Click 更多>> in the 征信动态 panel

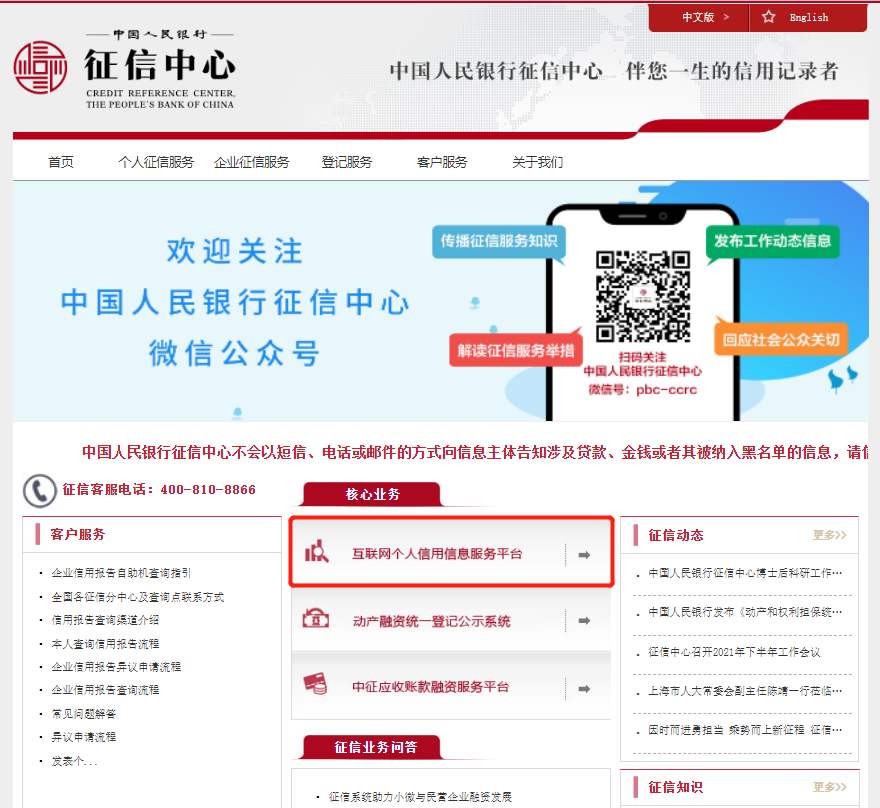(829, 535)
